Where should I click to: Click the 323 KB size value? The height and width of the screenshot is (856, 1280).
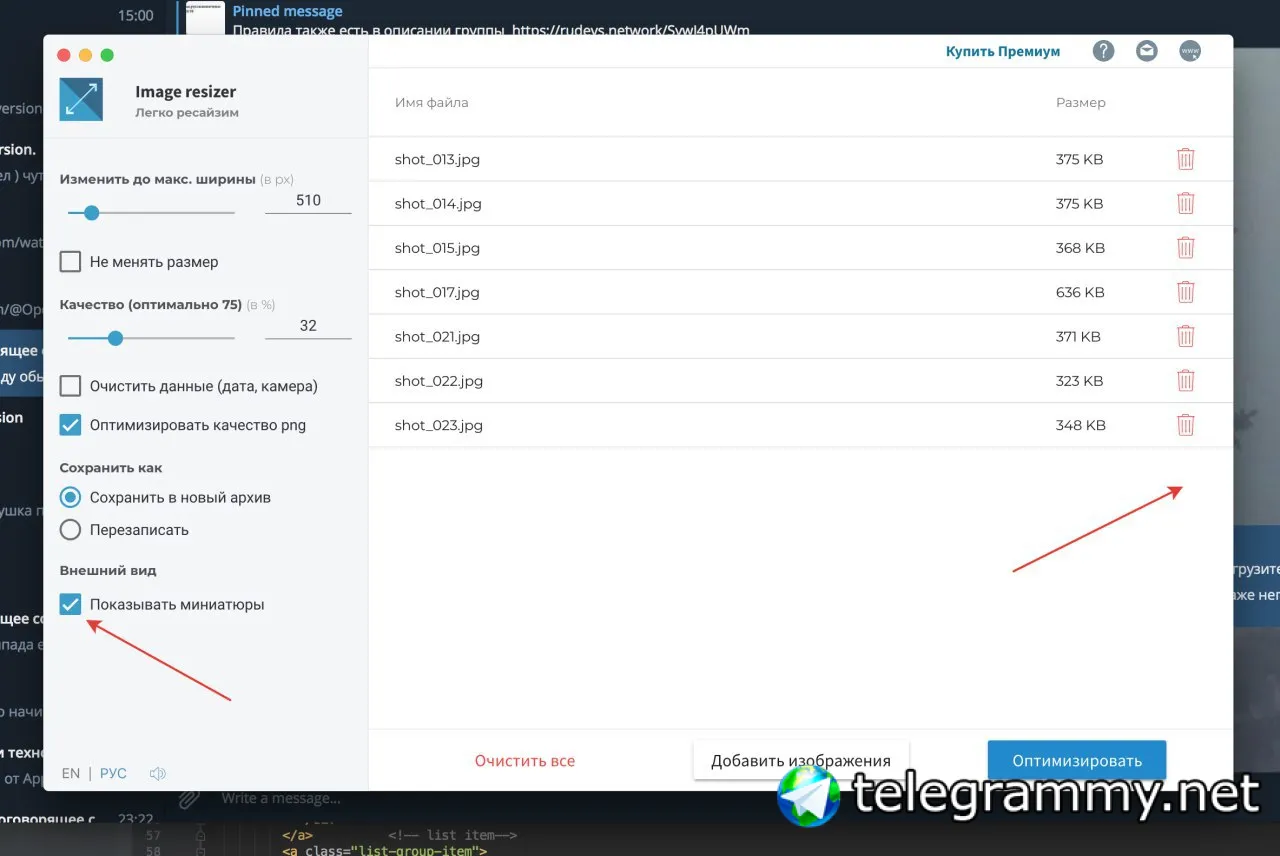(x=1079, y=381)
